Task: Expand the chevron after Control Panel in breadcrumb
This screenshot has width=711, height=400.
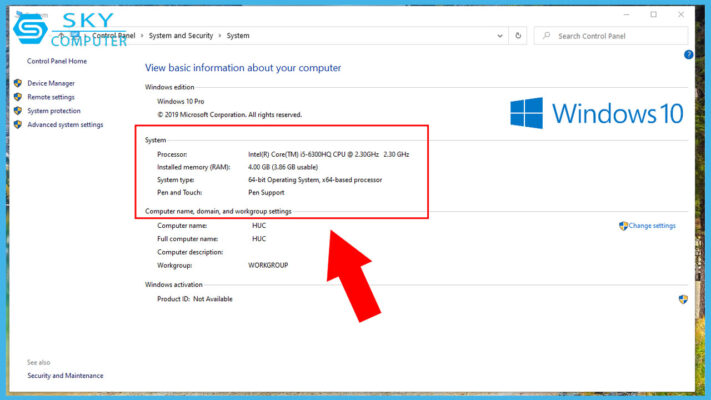Action: pos(143,35)
